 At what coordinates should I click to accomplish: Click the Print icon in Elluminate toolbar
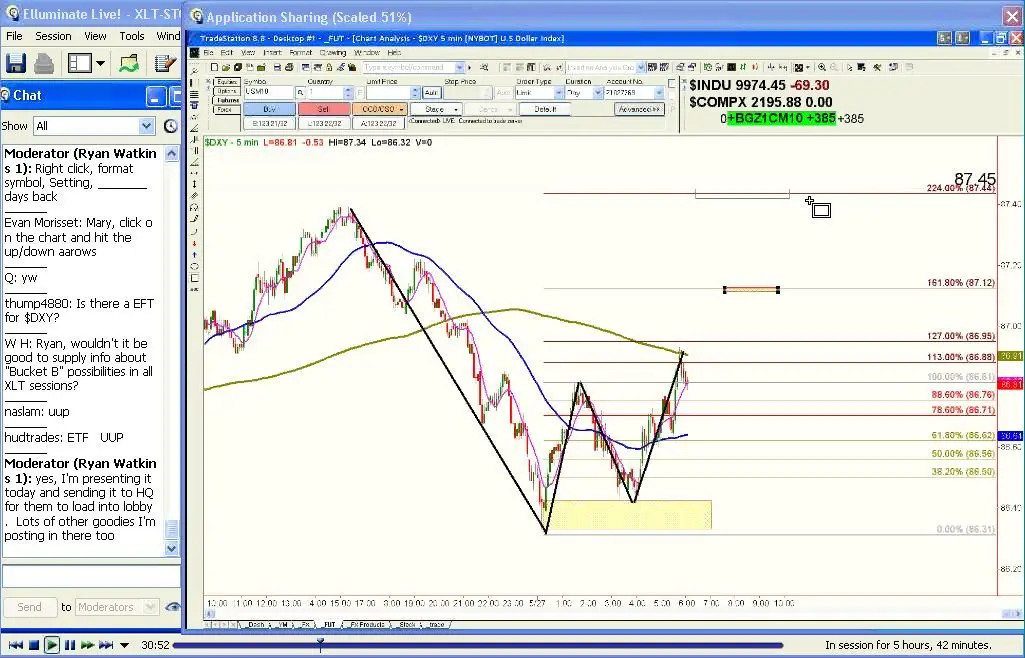[x=44, y=63]
